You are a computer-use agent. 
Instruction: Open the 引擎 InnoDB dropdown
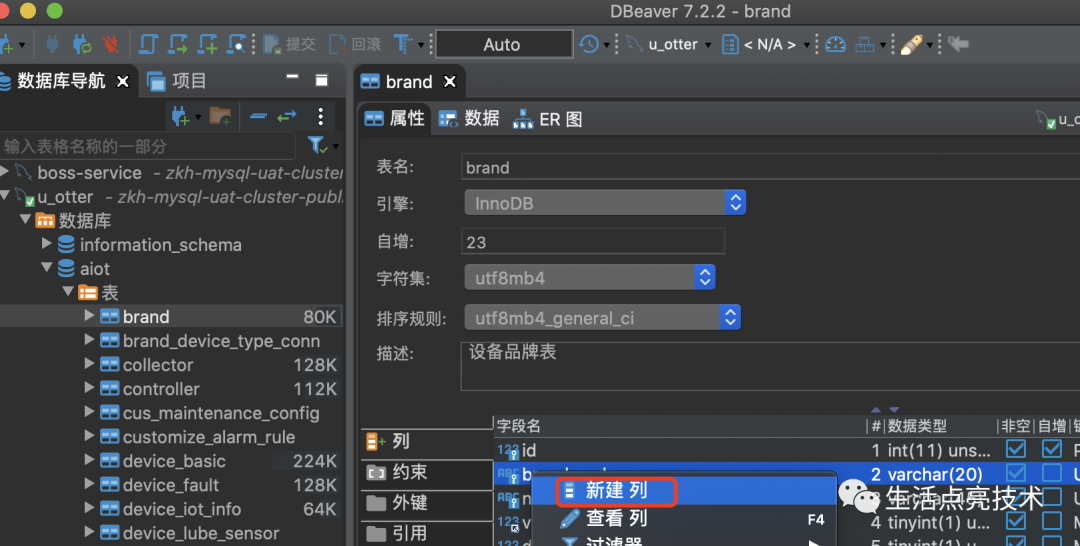[605, 203]
